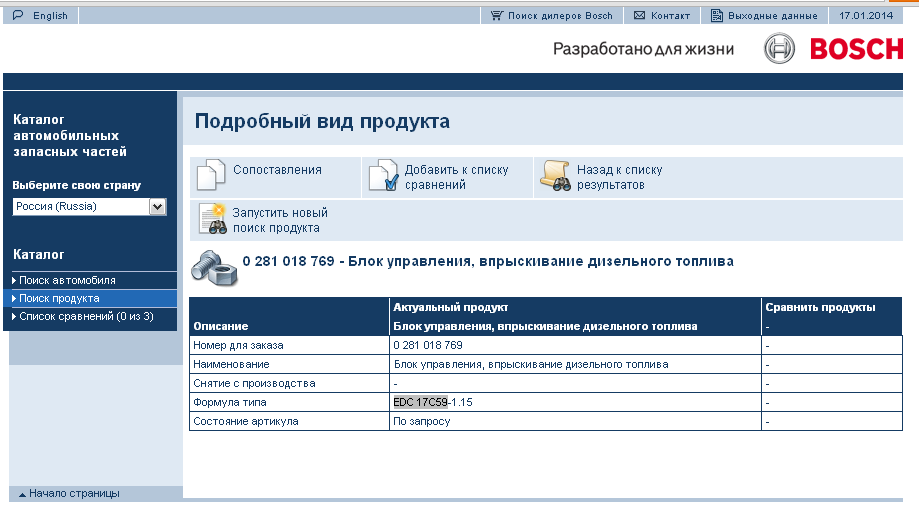The image size is (919, 506).
Task: Expand arrow beside Список сравнений
Action: pos(14,317)
